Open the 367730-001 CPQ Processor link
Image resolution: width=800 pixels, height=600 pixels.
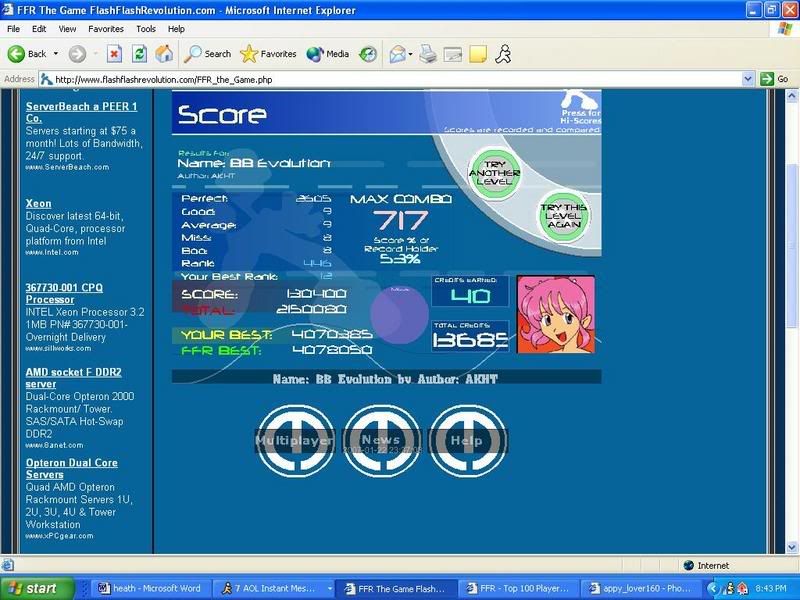pyautogui.click(x=64, y=293)
